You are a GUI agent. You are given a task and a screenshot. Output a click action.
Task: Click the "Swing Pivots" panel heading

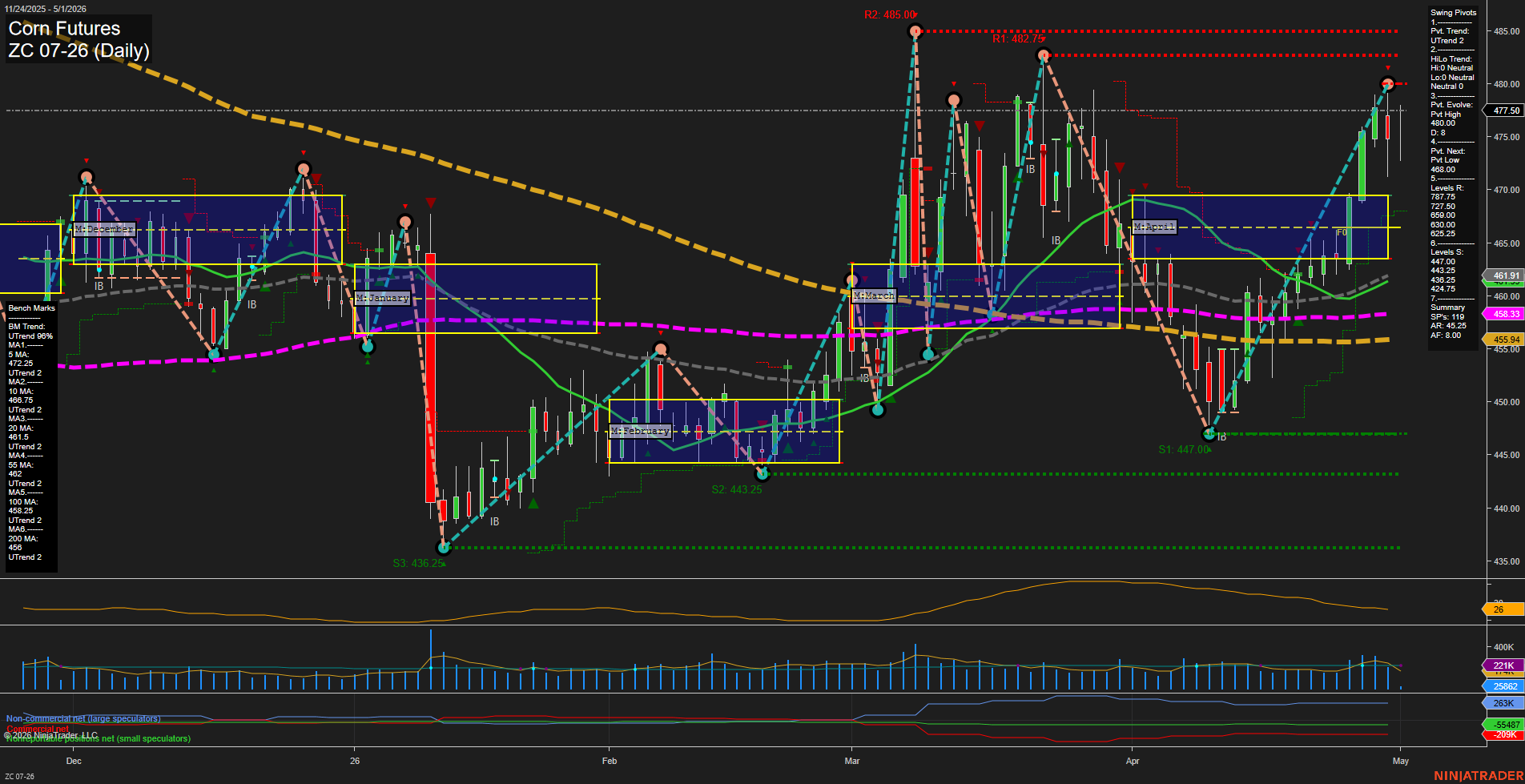pos(1454,13)
